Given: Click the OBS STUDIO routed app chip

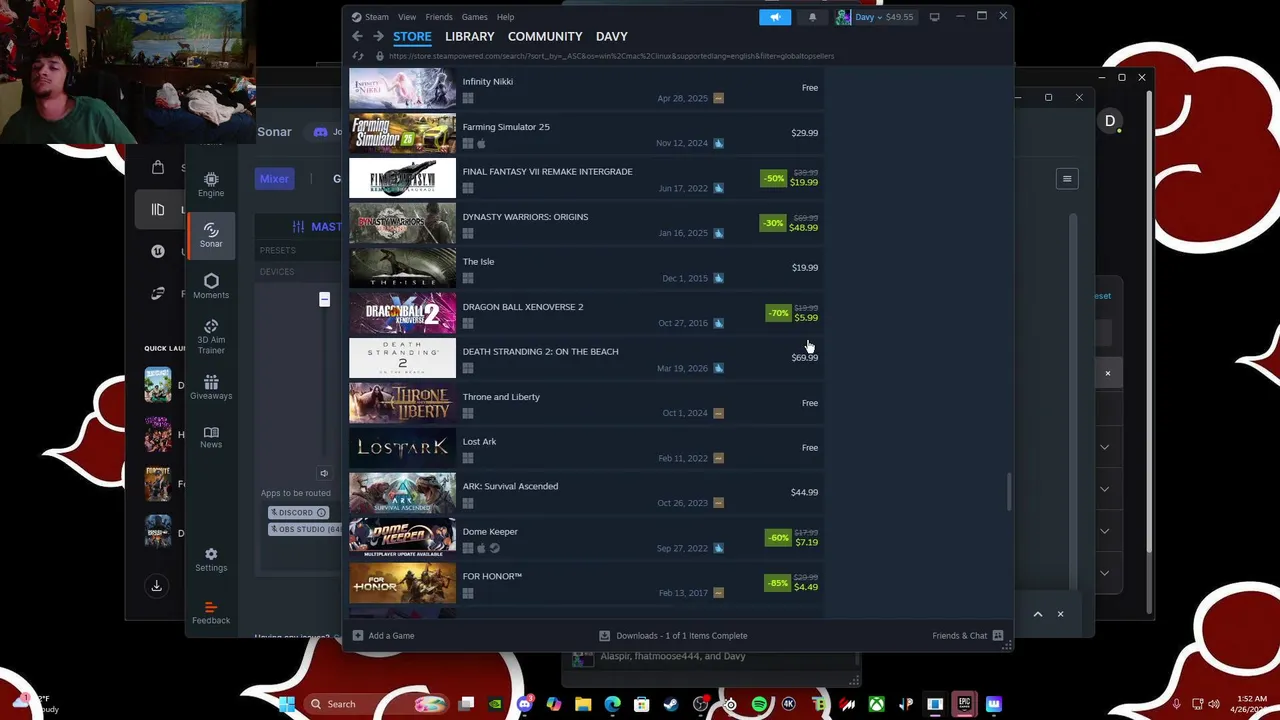Looking at the screenshot, I should point(305,529).
